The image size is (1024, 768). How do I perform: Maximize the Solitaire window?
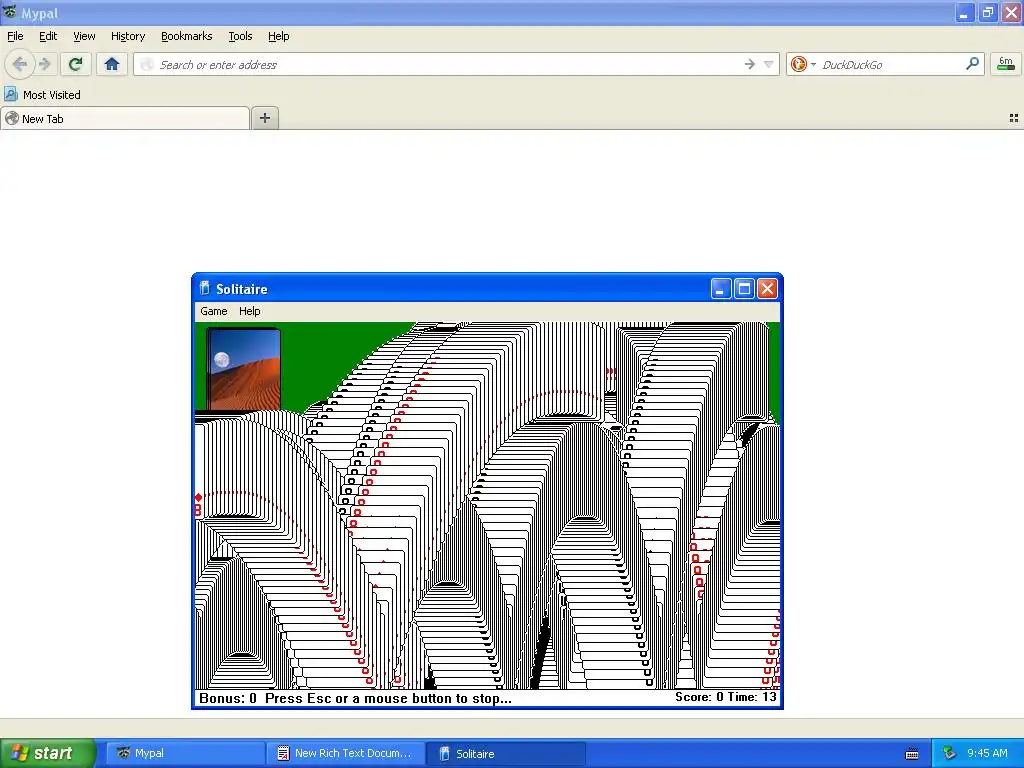[x=744, y=289]
